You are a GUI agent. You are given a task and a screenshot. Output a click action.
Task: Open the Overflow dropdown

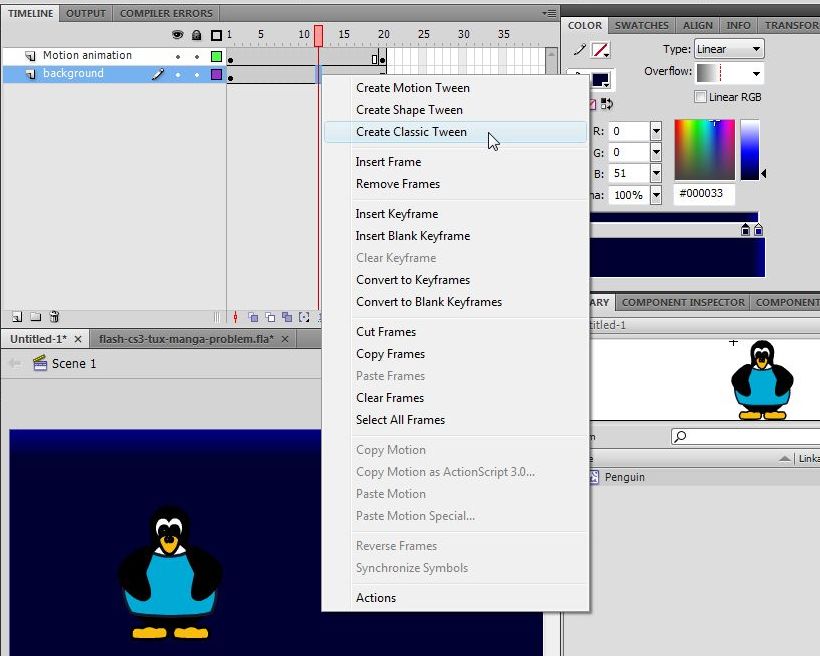(729, 73)
